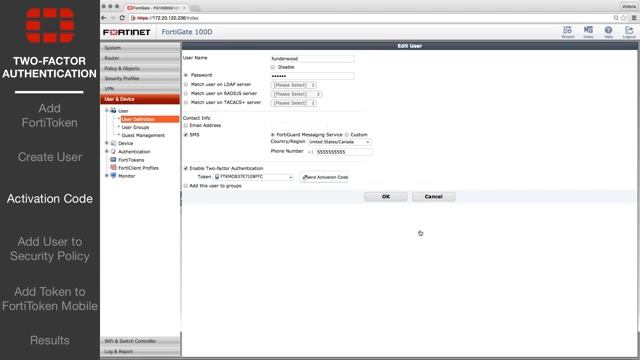Select the FortiGate browser tab
640x360 pixels.
click(x=156, y=7)
